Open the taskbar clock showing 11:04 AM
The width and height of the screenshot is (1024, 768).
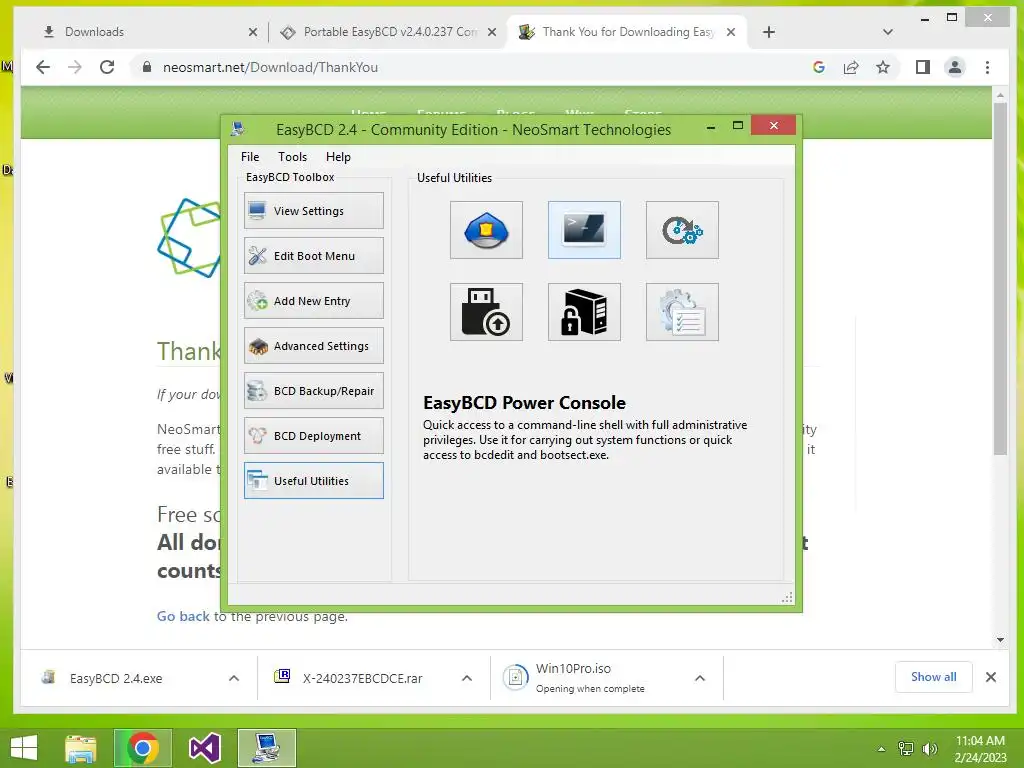click(980, 749)
